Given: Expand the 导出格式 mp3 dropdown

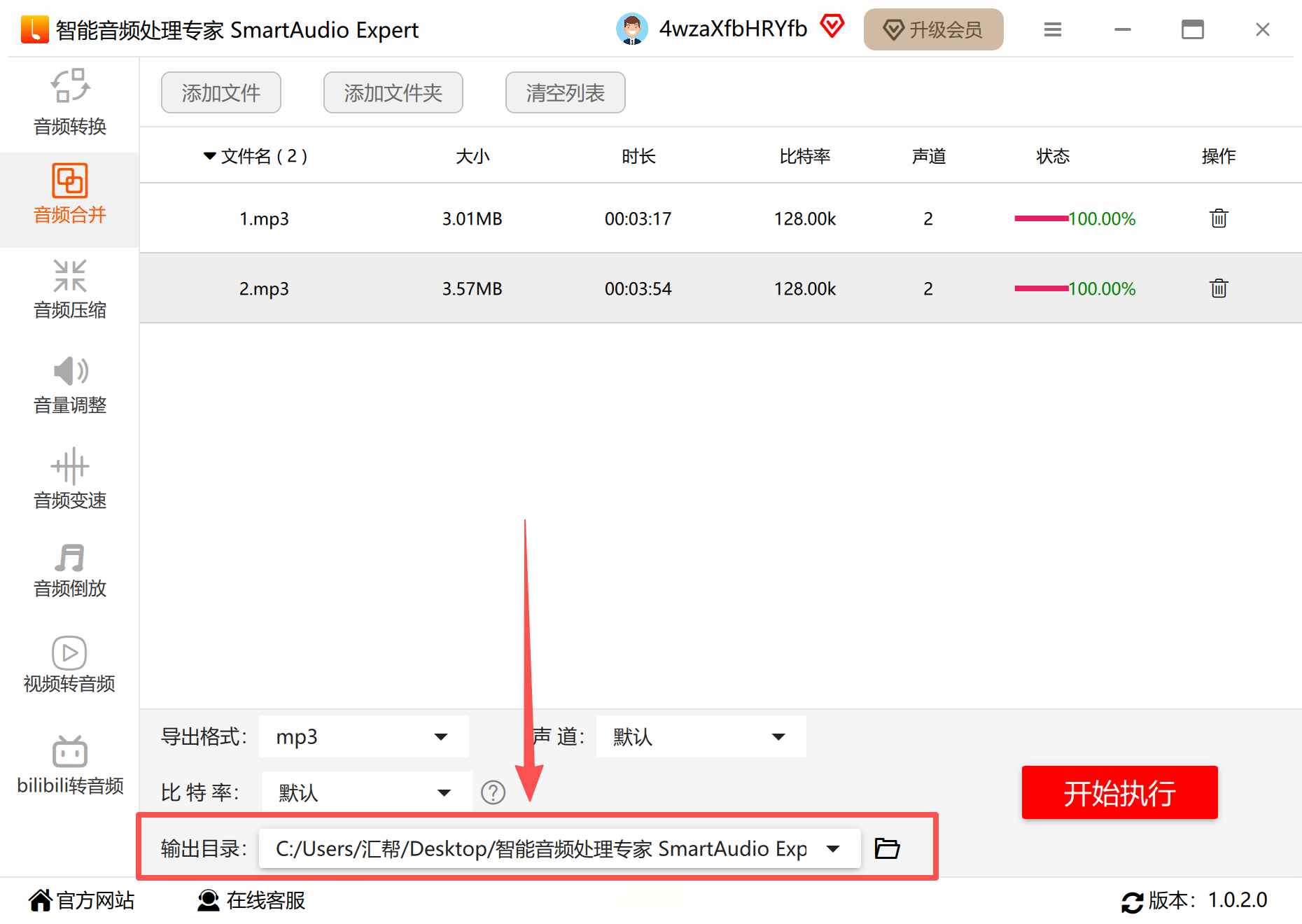Looking at the screenshot, I should tap(364, 736).
